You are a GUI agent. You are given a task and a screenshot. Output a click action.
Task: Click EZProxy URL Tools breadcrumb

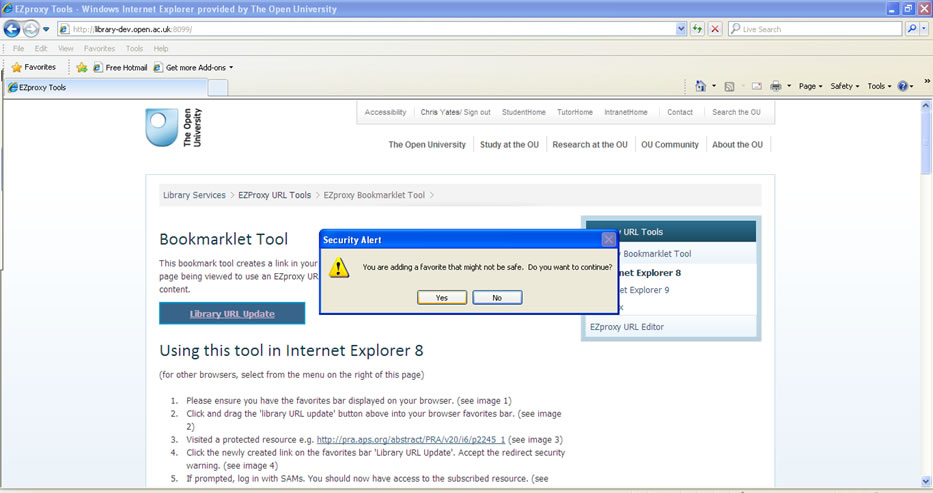tap(274, 195)
